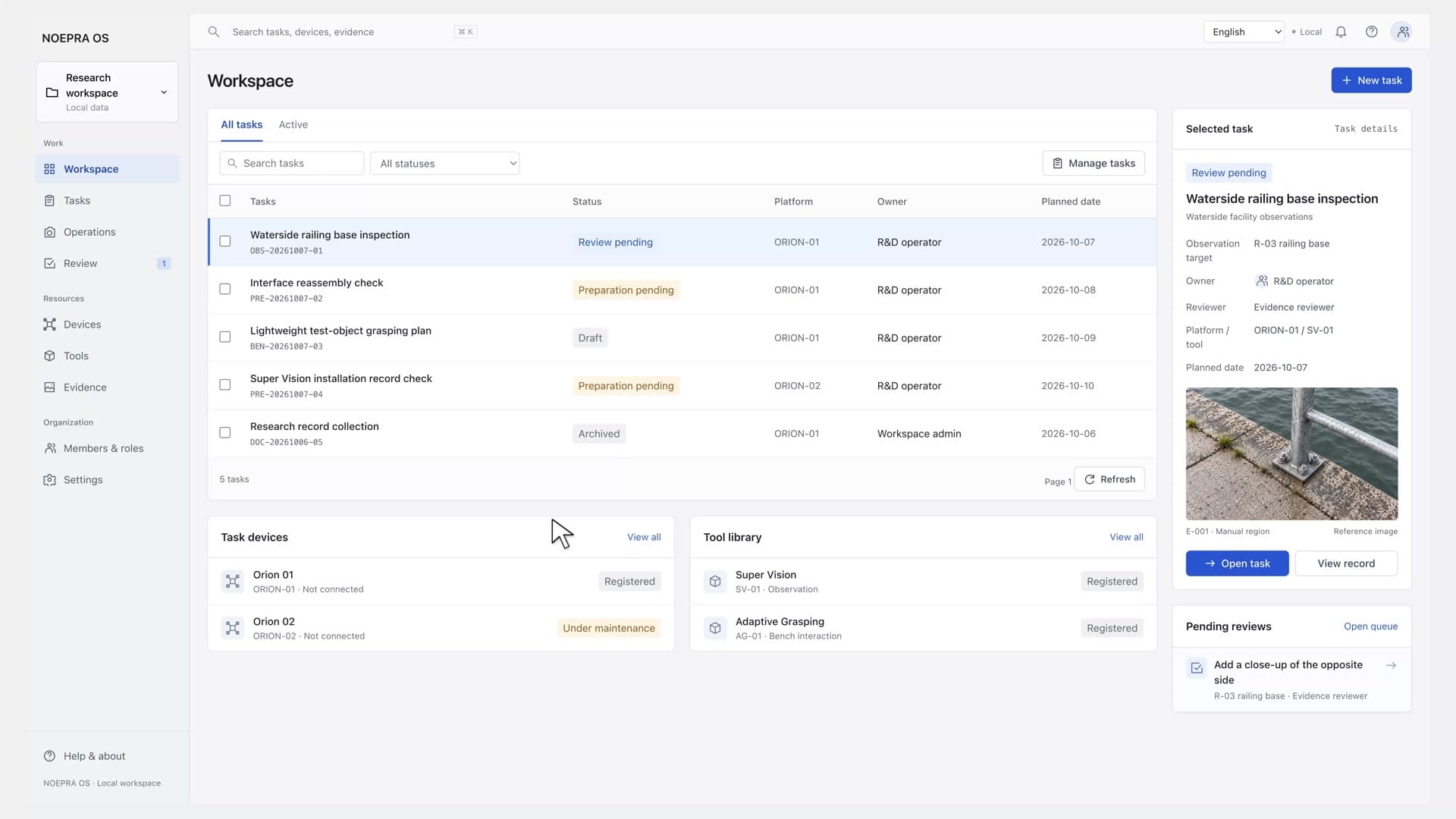Open the notifications bell icon
The height and width of the screenshot is (819, 1456).
[1341, 32]
